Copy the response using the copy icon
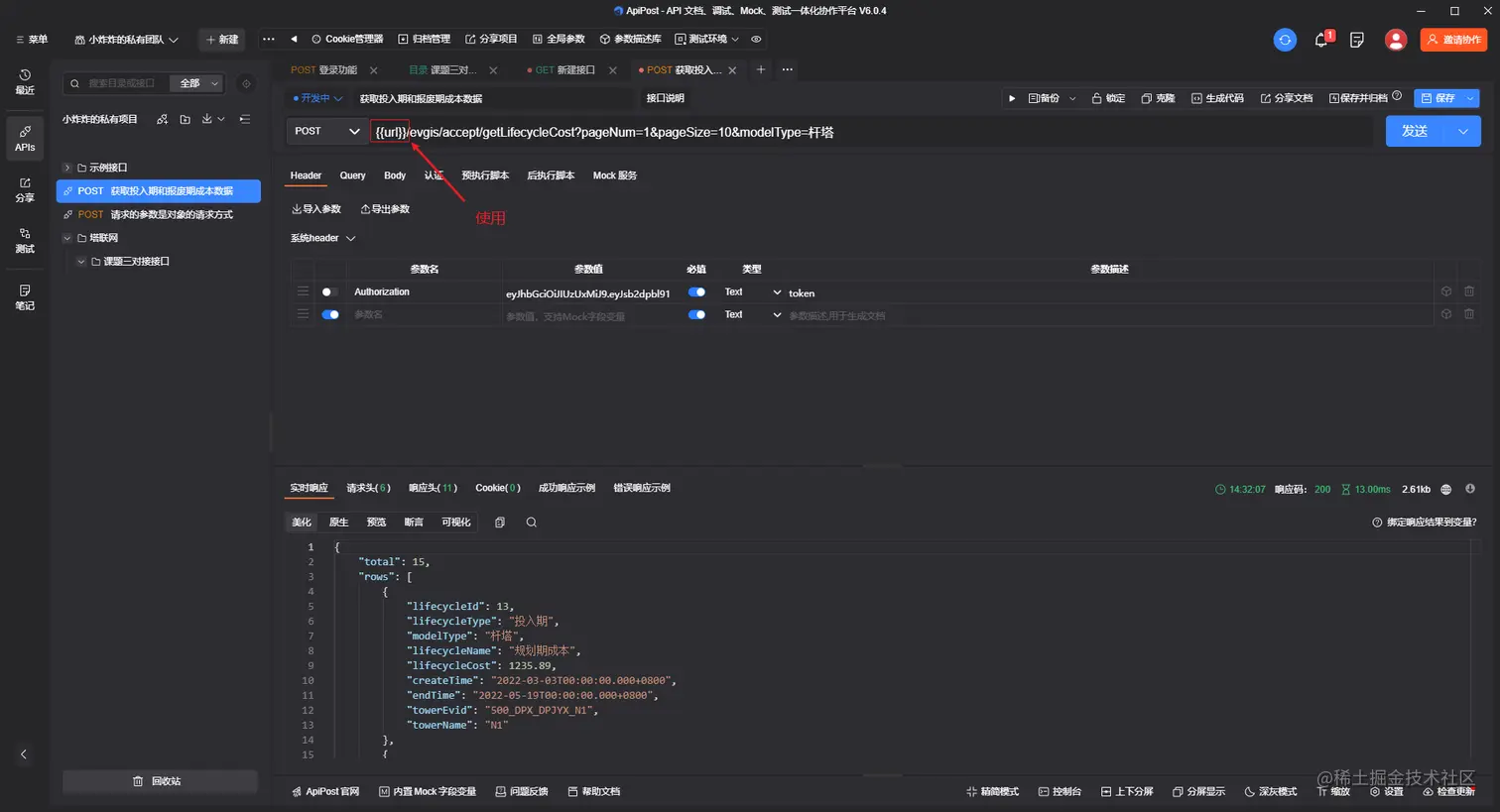 coord(500,522)
